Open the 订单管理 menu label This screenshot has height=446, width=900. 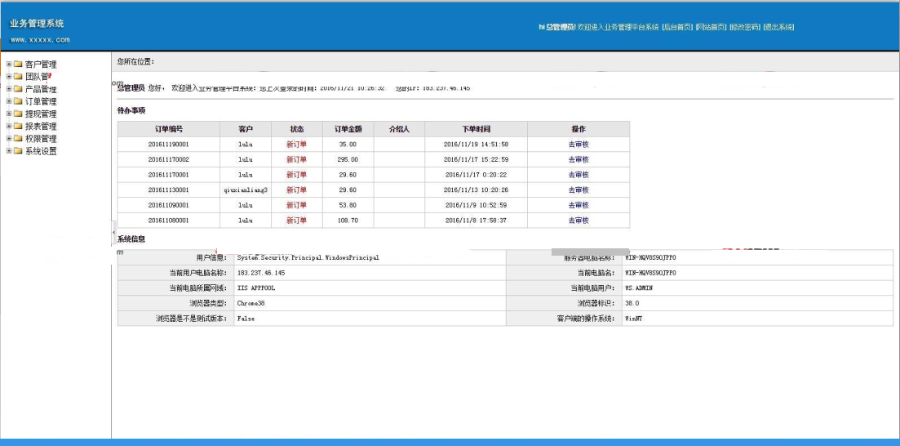pos(41,102)
